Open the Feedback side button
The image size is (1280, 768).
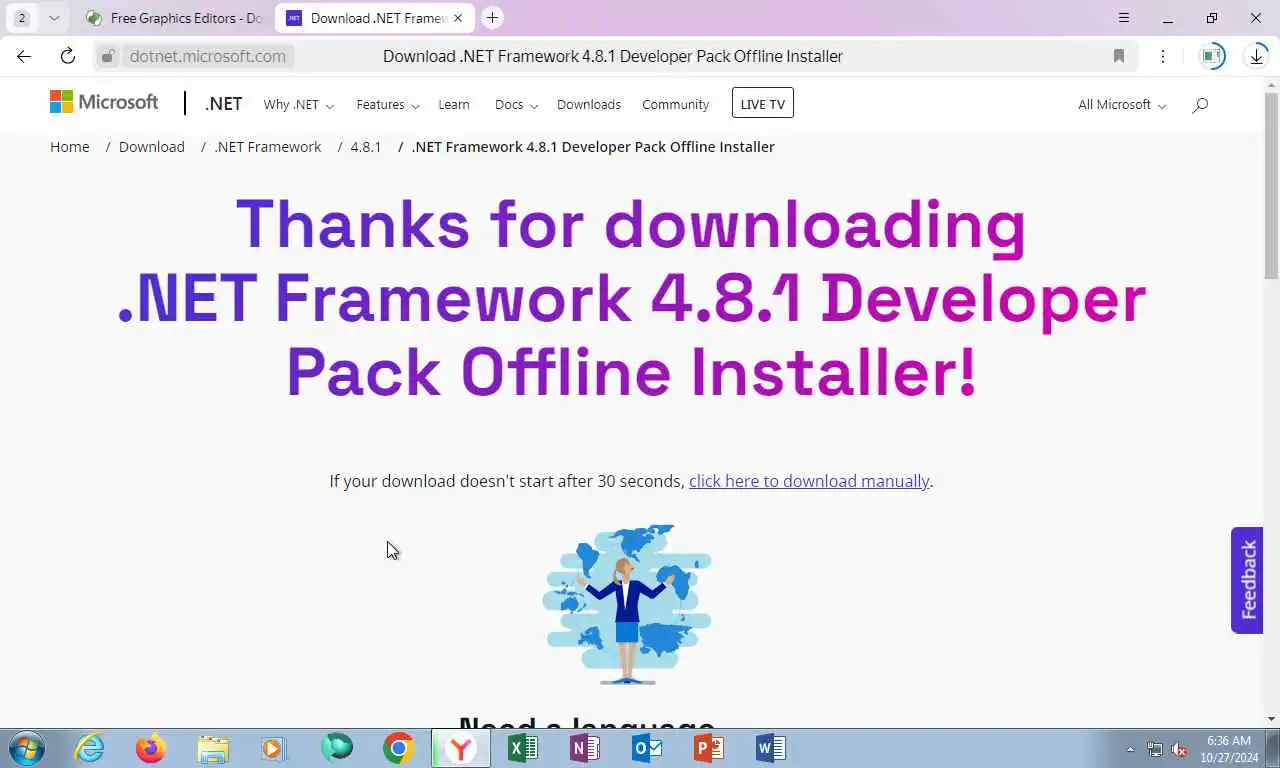coord(1247,580)
